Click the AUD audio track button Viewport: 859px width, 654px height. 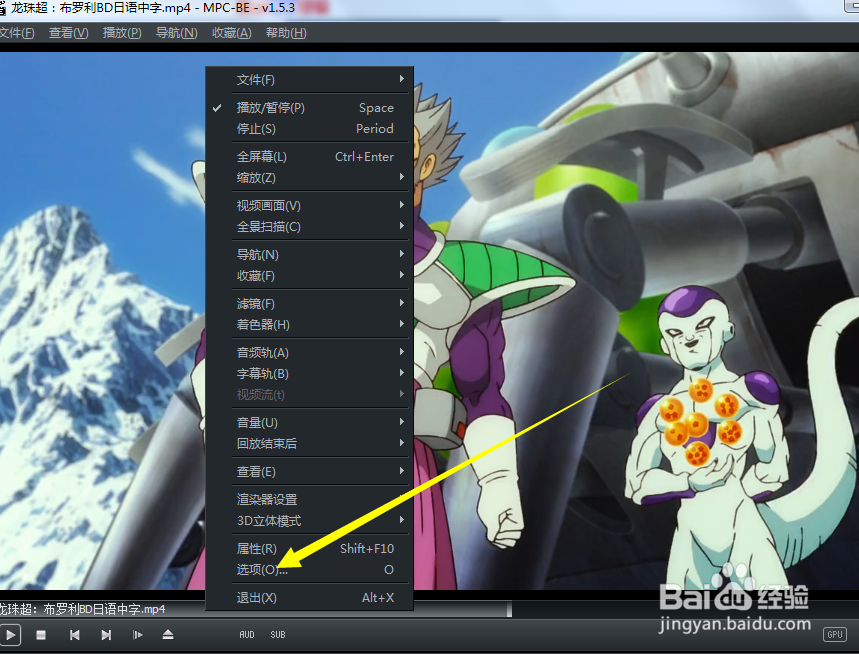click(x=247, y=635)
